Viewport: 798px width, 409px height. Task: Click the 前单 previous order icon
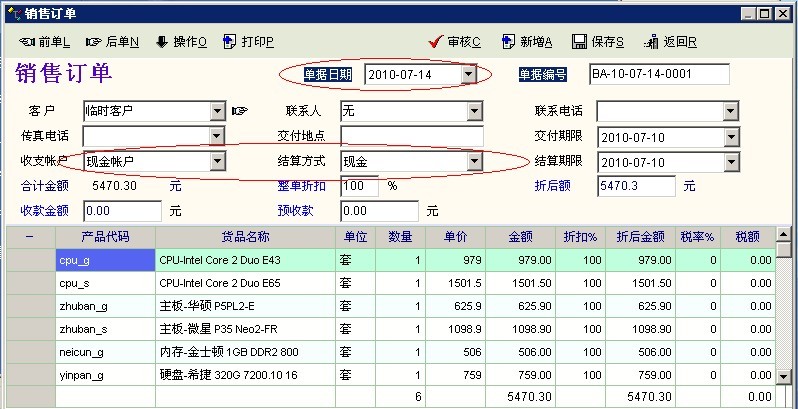[x=27, y=42]
